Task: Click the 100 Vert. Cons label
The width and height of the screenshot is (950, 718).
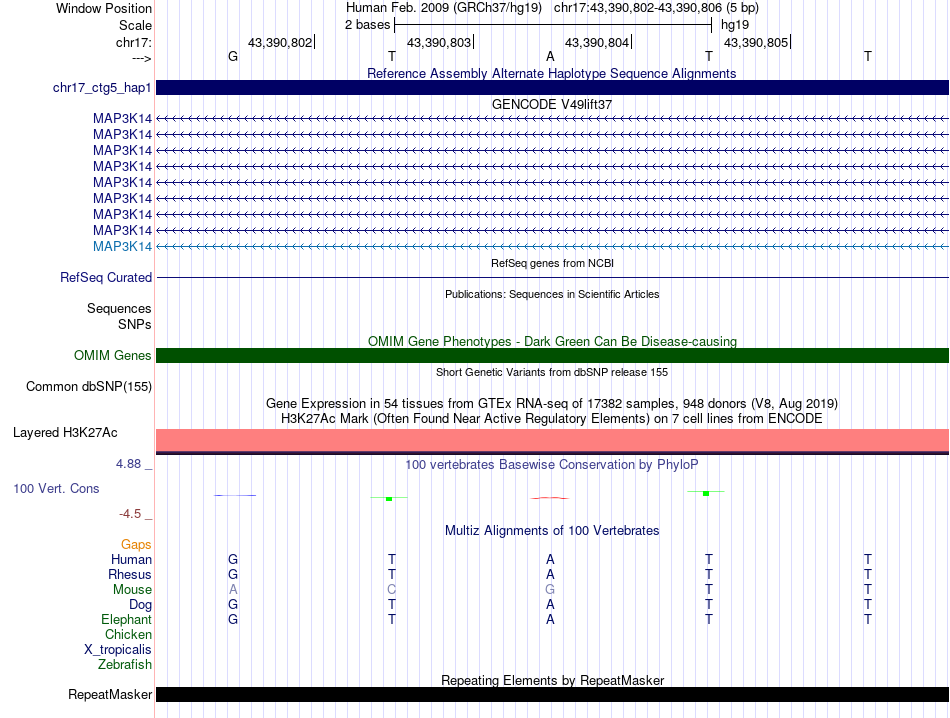Action: pos(56,488)
